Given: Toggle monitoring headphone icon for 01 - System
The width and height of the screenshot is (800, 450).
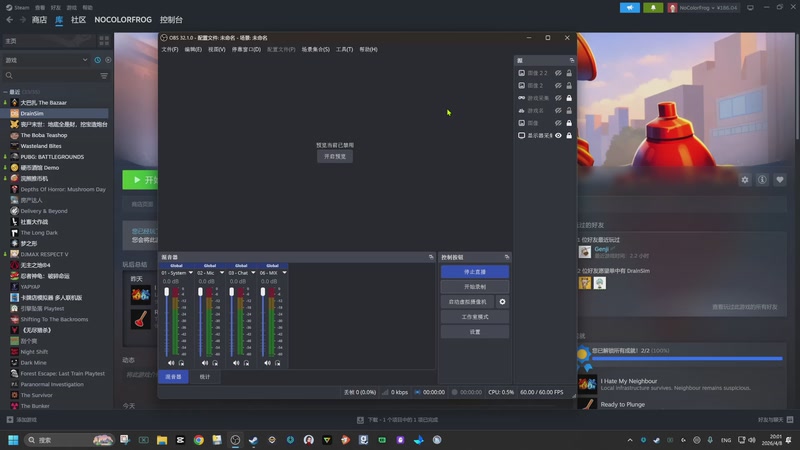Looking at the screenshot, I should (181, 363).
